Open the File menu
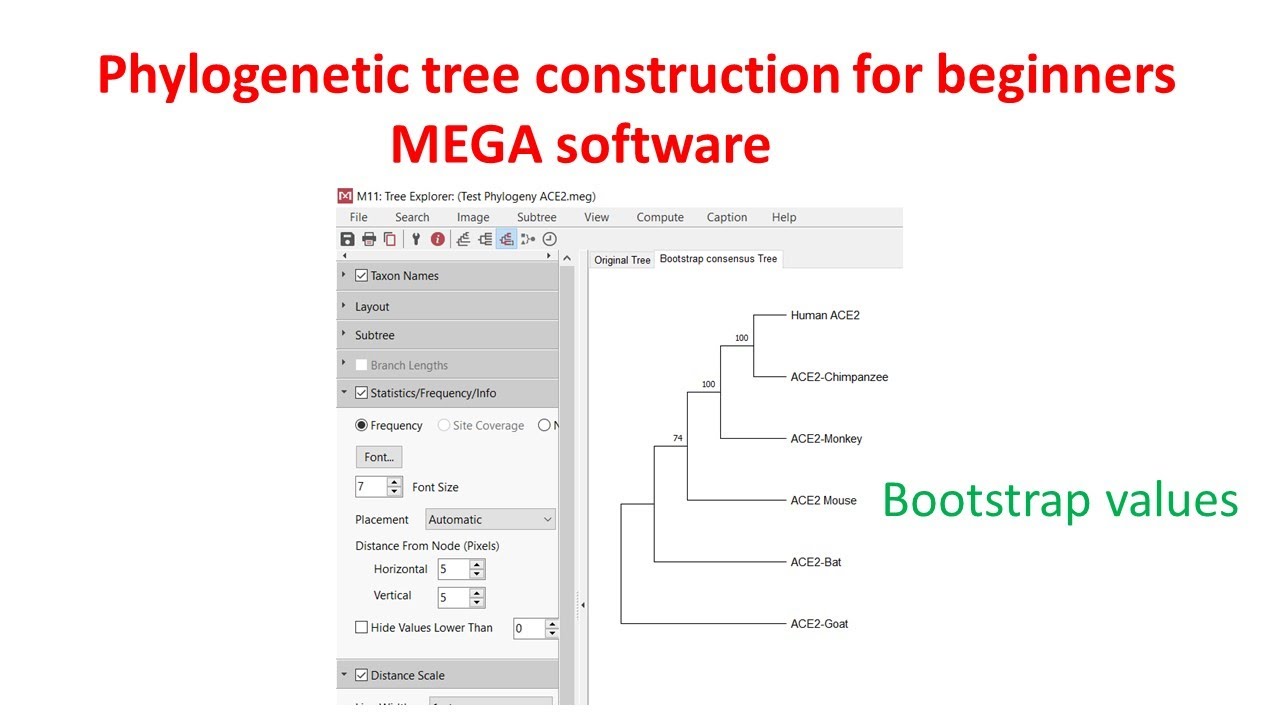Screen dimensions: 1280x720 [x=359, y=217]
